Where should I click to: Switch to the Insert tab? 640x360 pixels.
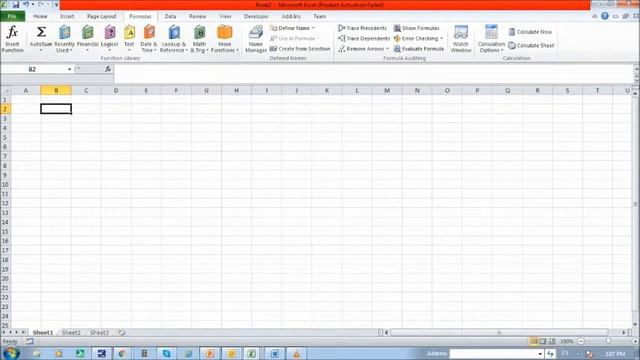tap(67, 16)
